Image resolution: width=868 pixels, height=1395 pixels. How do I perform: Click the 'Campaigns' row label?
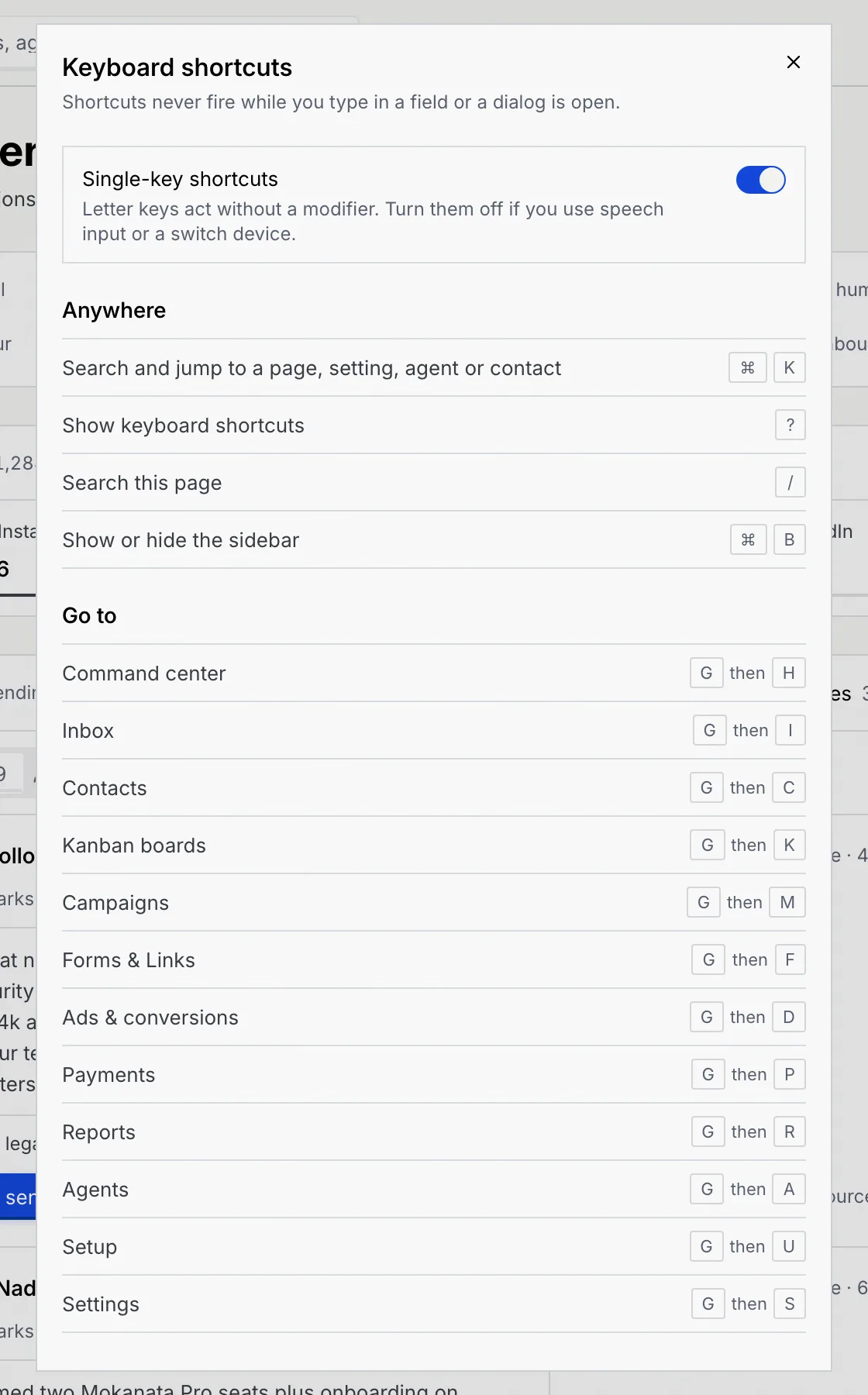115,903
